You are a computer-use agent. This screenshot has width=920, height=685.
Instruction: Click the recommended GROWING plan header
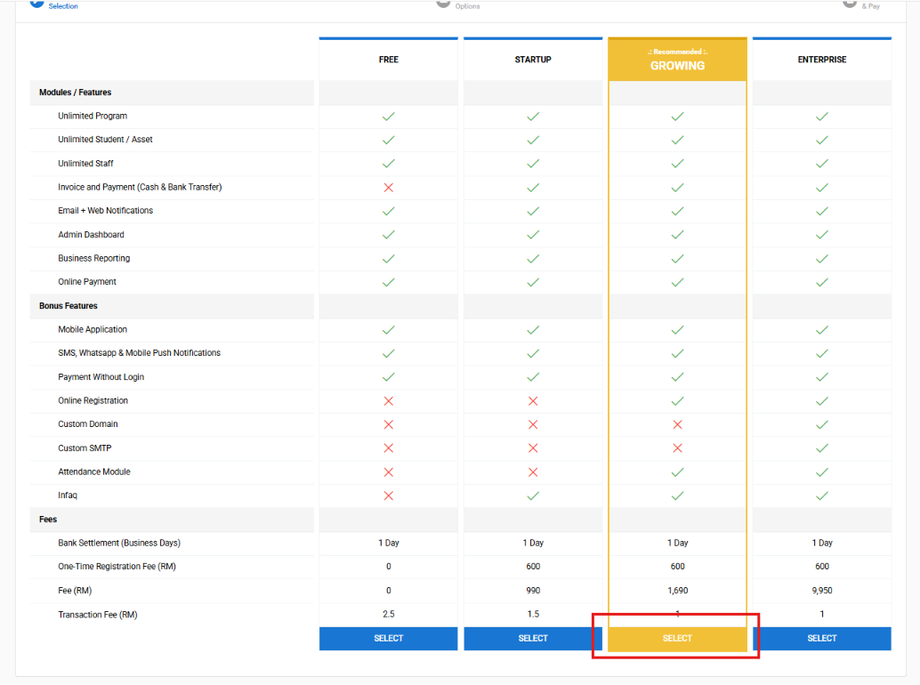(x=677, y=59)
